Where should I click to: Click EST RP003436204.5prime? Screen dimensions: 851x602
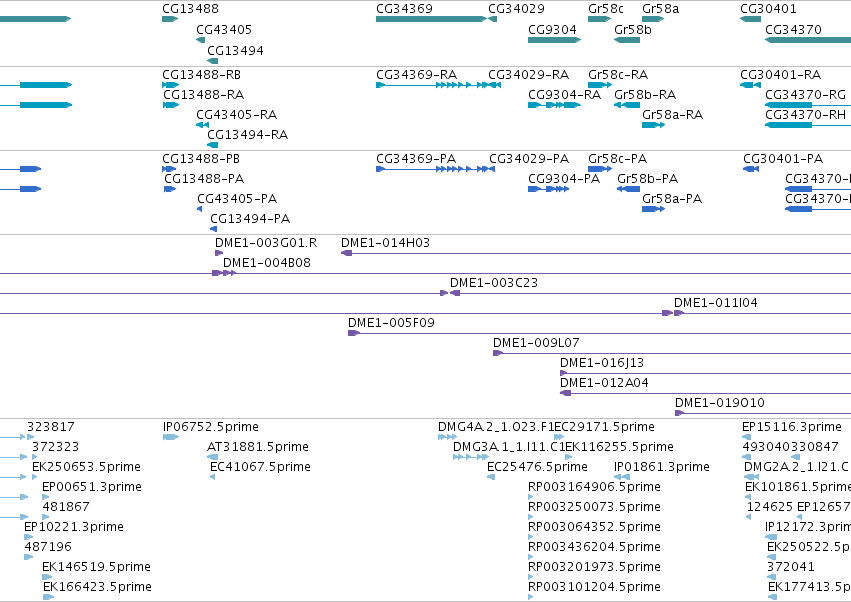pos(594,547)
